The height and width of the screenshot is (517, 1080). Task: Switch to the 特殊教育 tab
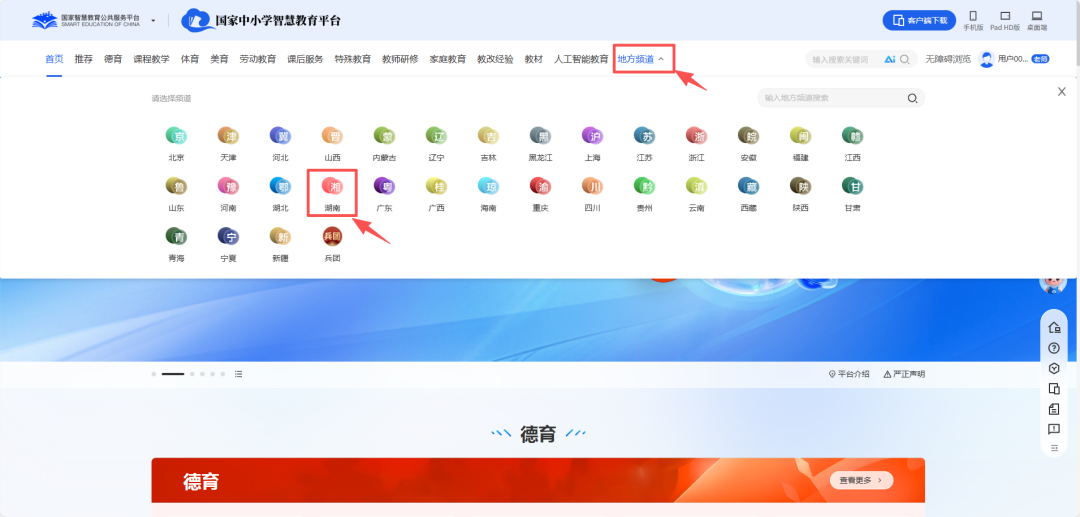[x=353, y=59]
